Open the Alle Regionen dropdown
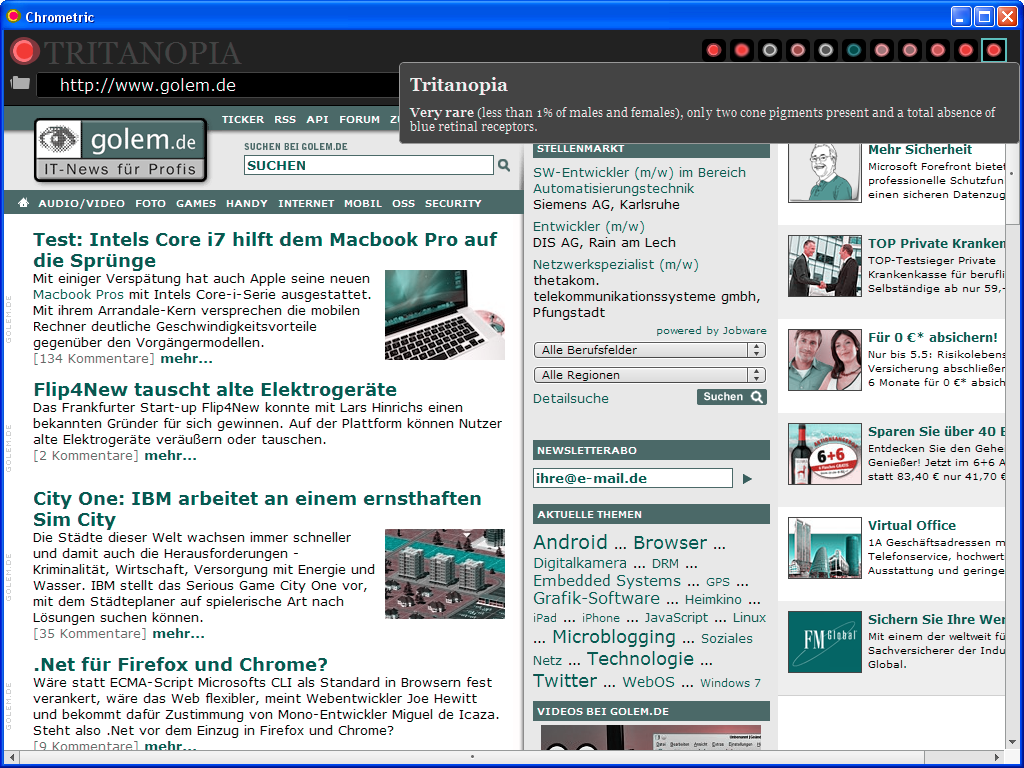 click(650, 375)
